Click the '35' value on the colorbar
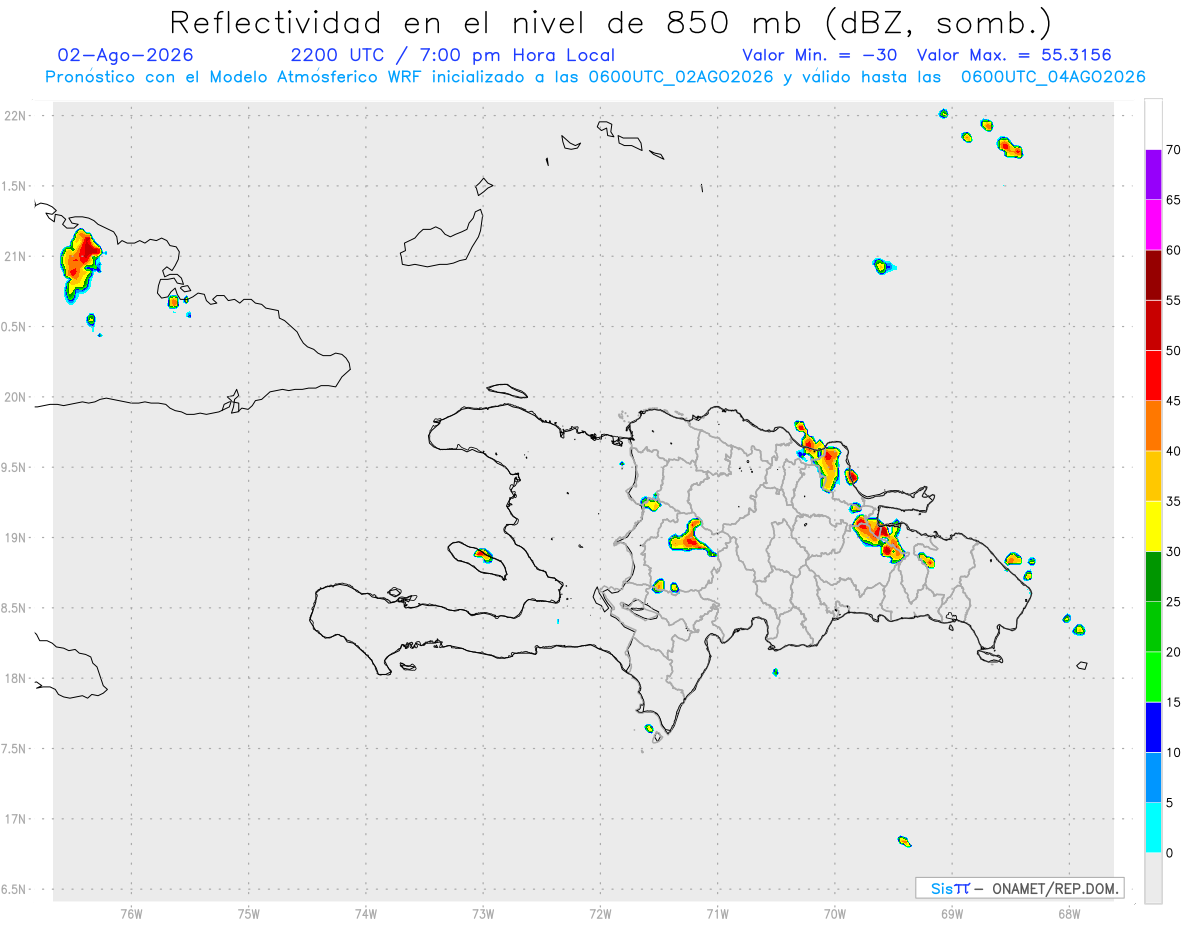Image resolution: width=1200 pixels, height=927 pixels. (x=1173, y=501)
